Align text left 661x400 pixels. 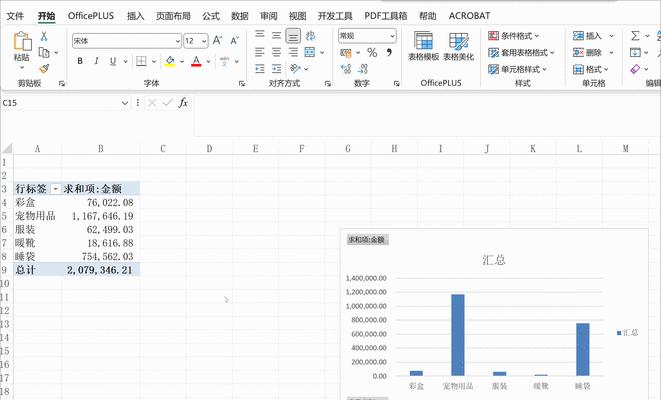pyautogui.click(x=260, y=52)
